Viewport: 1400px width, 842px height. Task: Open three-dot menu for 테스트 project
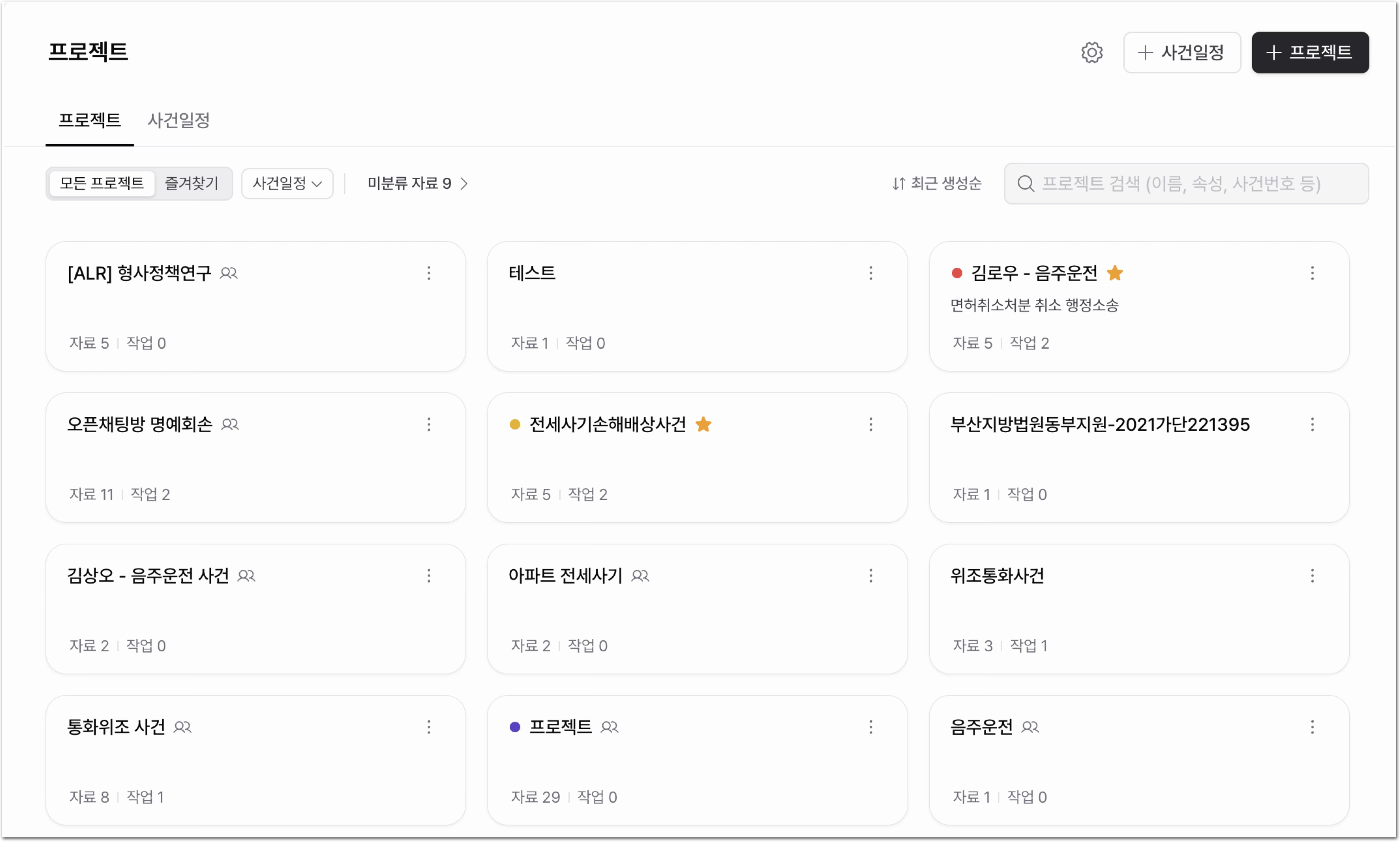click(x=870, y=273)
